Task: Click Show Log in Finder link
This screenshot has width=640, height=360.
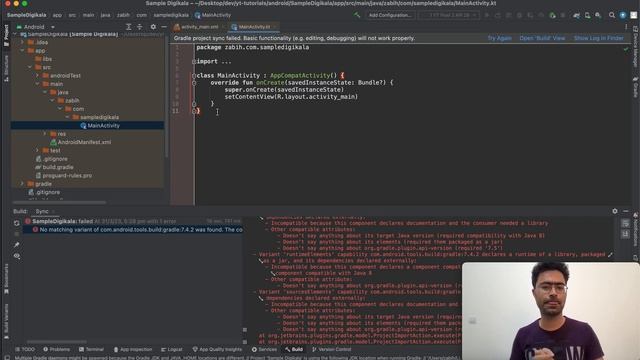Action: point(598,38)
